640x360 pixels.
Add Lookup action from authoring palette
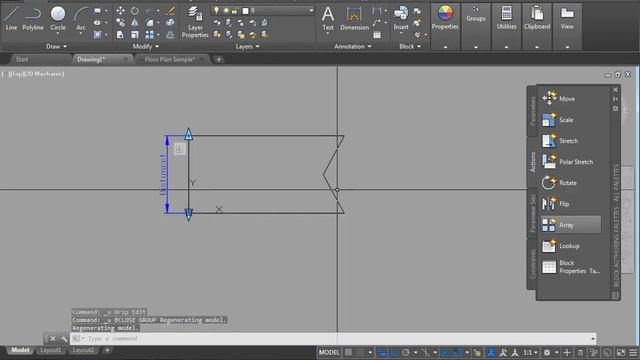click(561, 246)
